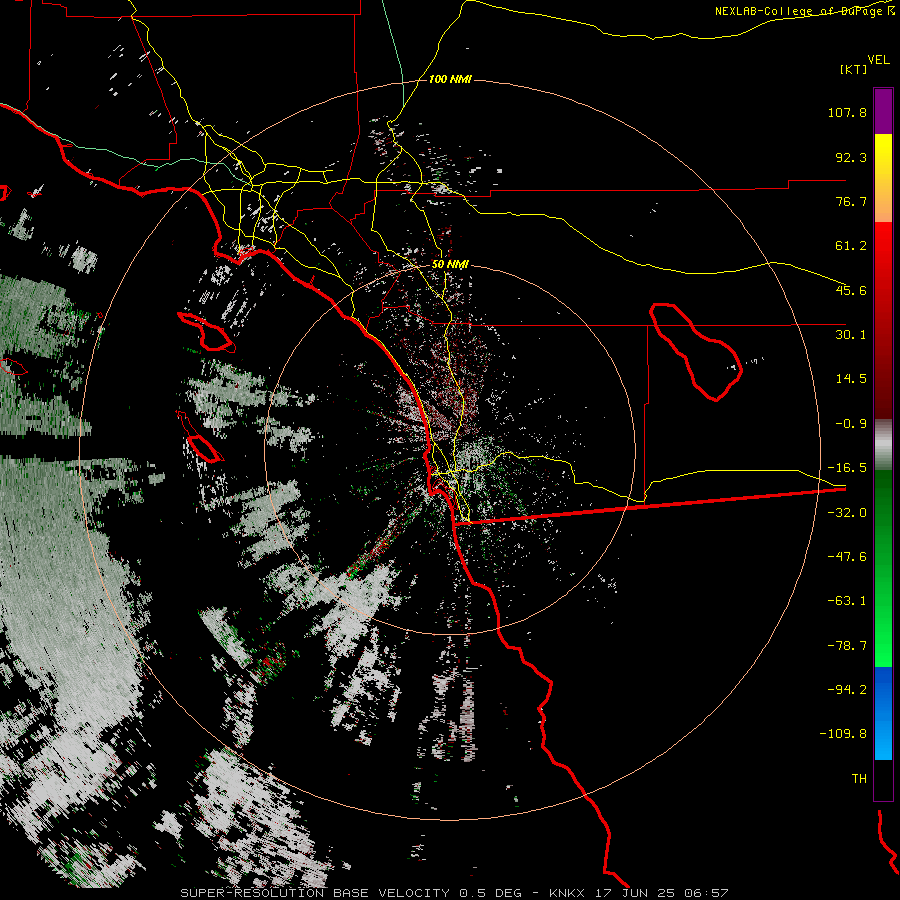Click the gray near-zero color bar segment
Screen dimensions: 900x900
883,445
